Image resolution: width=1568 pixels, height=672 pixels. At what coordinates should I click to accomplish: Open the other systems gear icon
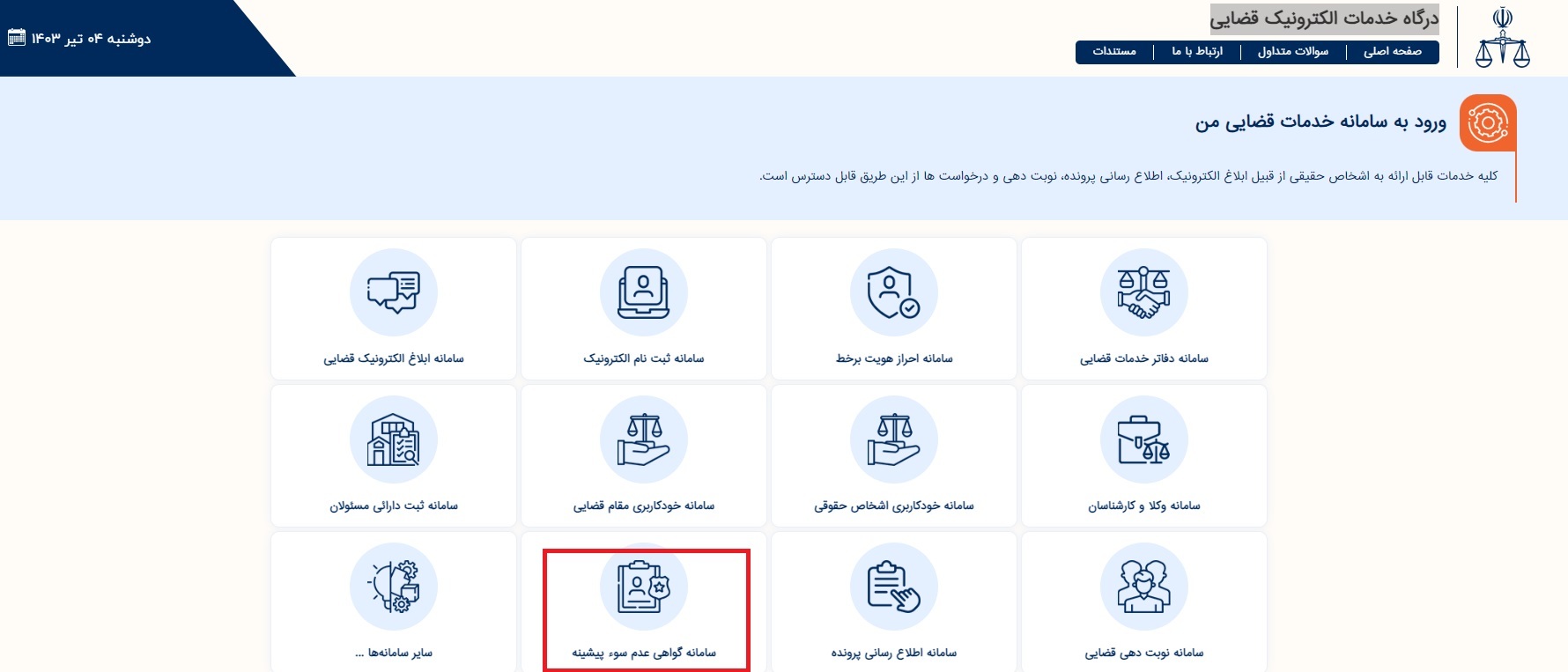point(393,587)
